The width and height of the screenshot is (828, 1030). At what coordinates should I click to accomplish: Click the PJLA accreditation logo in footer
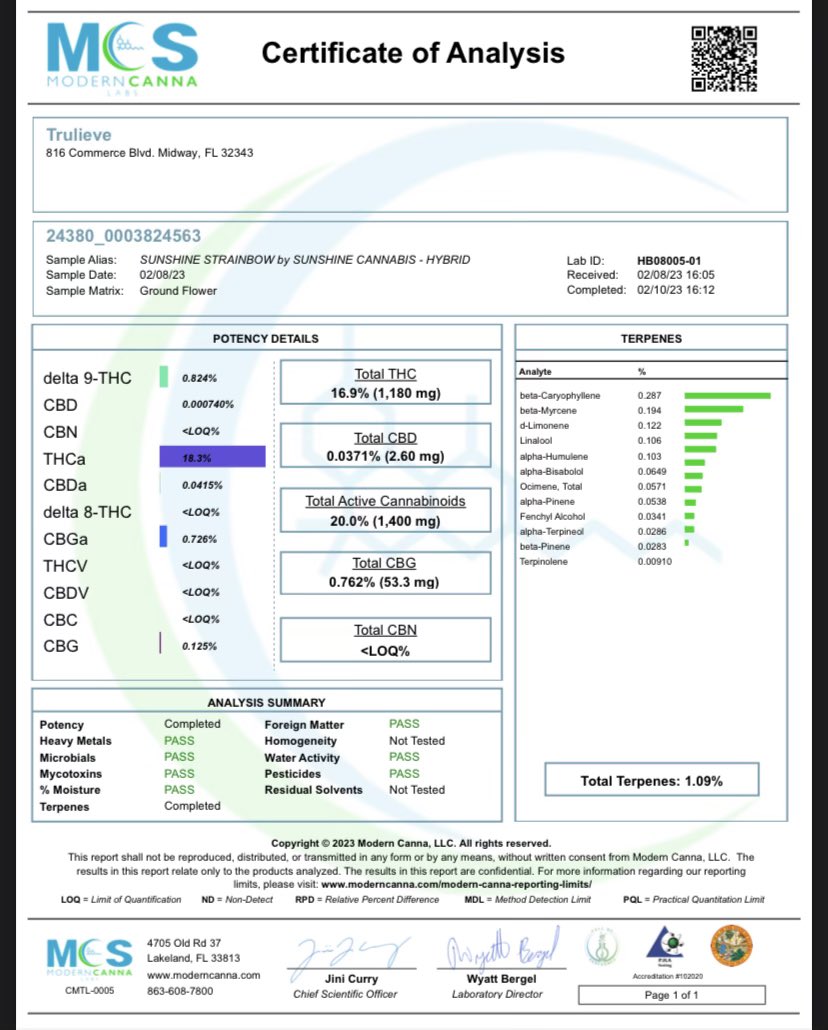[x=666, y=947]
